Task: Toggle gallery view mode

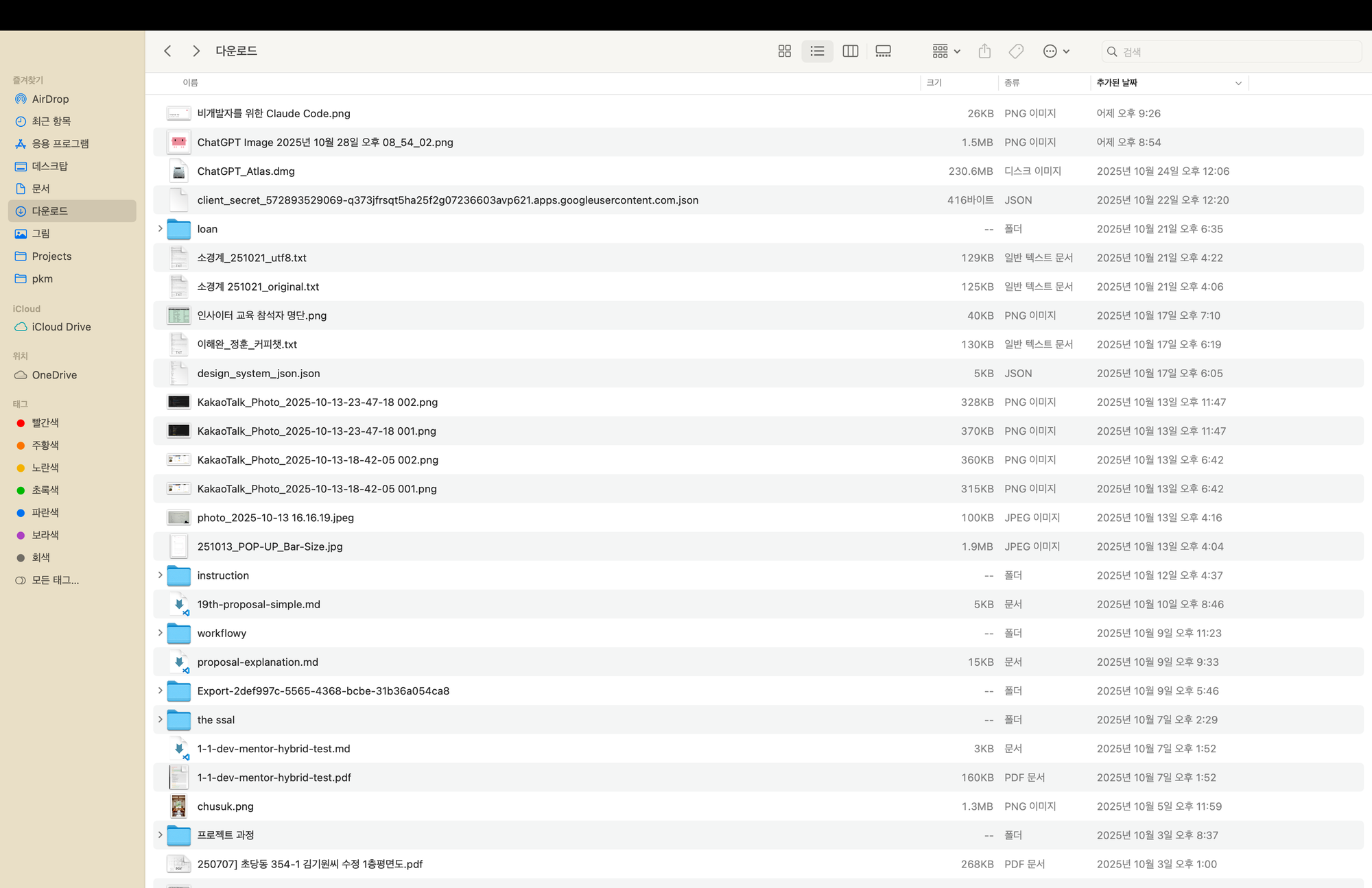Action: tap(883, 51)
